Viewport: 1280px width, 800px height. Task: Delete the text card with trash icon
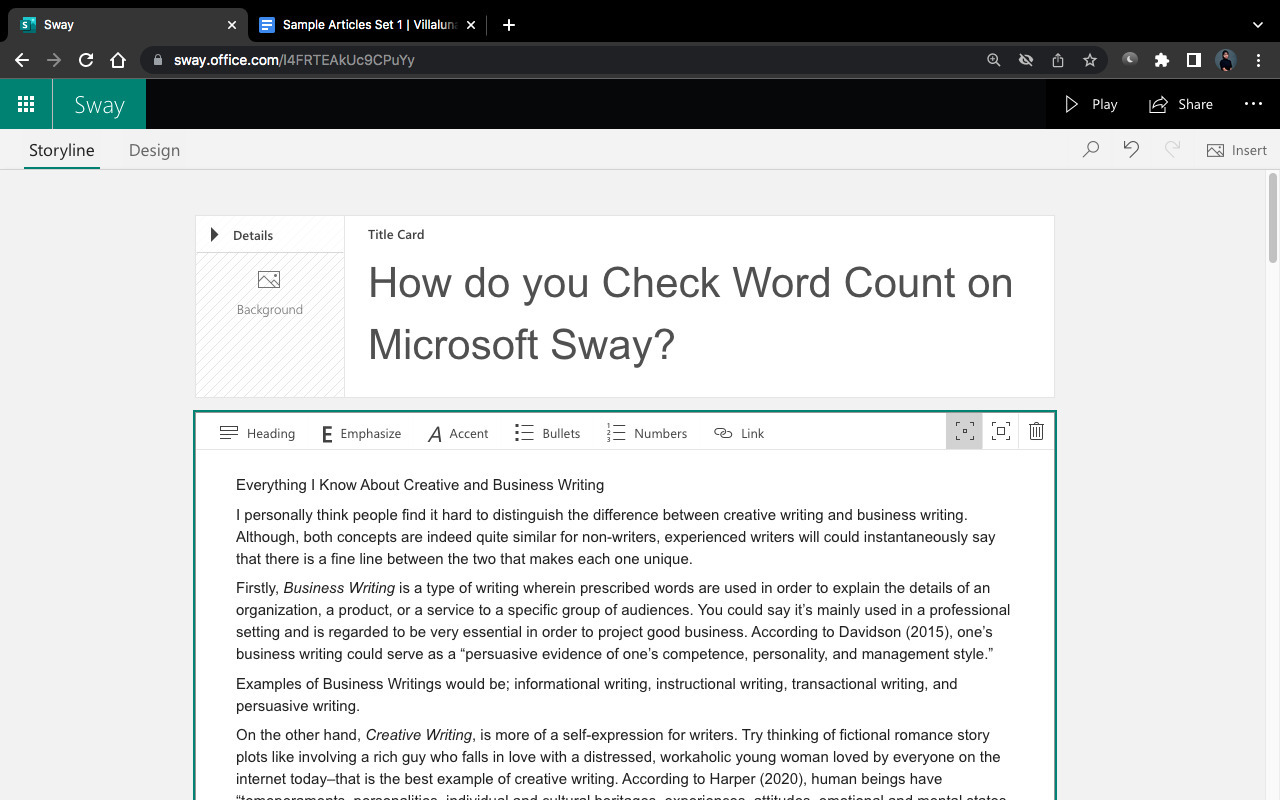[x=1036, y=431]
